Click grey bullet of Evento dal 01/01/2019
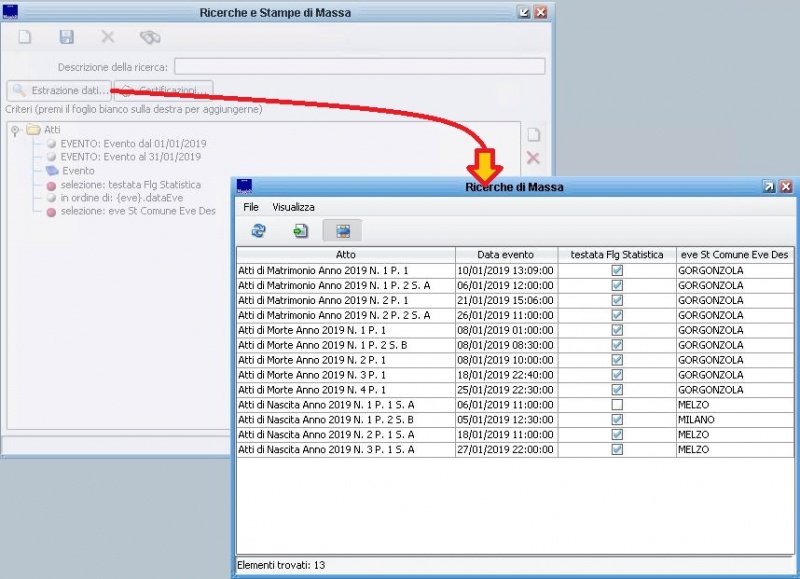The height and width of the screenshot is (579, 800). click(51, 143)
